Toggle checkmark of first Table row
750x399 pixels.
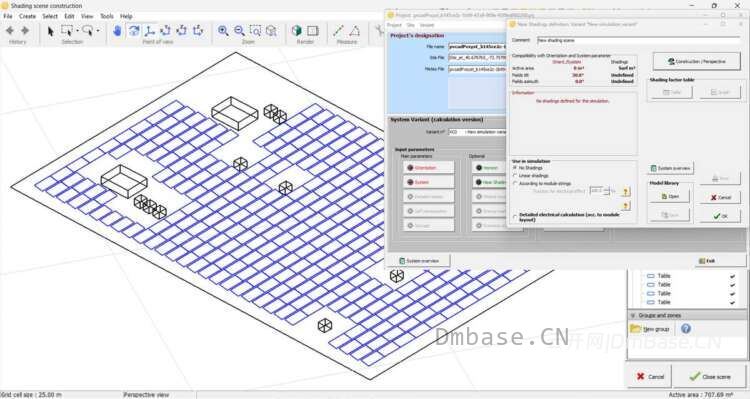click(732, 276)
